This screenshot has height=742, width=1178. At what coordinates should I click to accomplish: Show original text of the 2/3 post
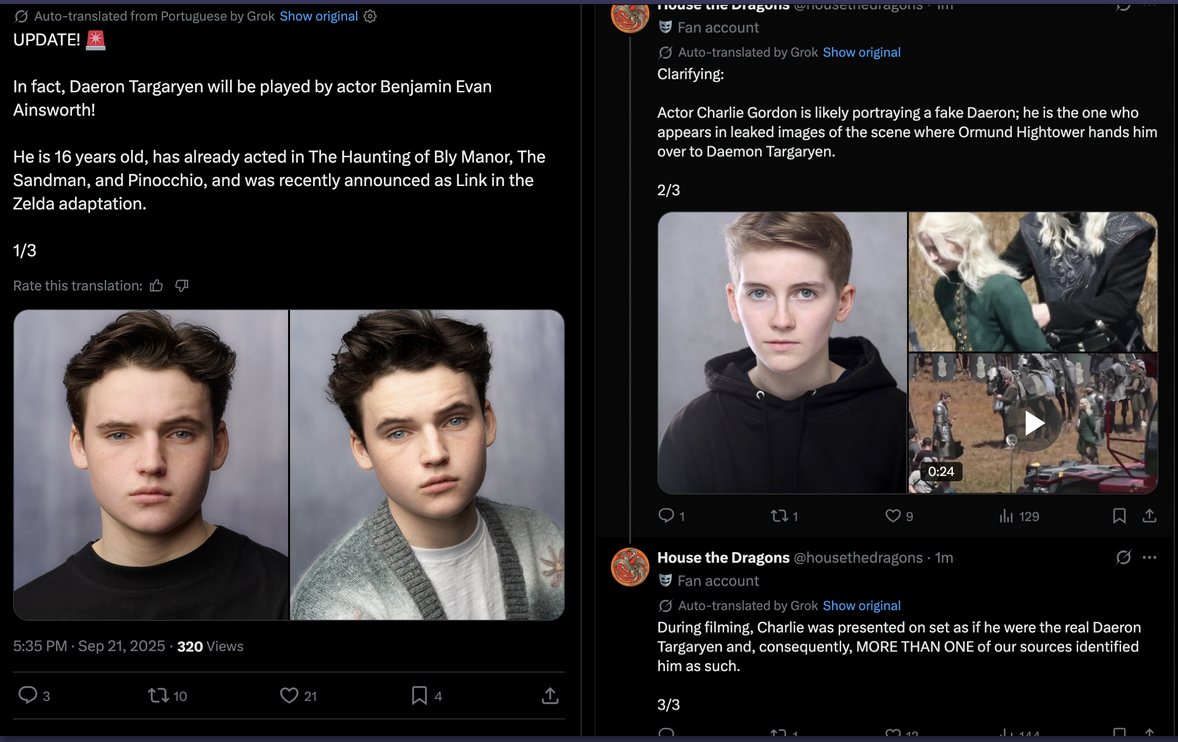pyautogui.click(x=861, y=52)
